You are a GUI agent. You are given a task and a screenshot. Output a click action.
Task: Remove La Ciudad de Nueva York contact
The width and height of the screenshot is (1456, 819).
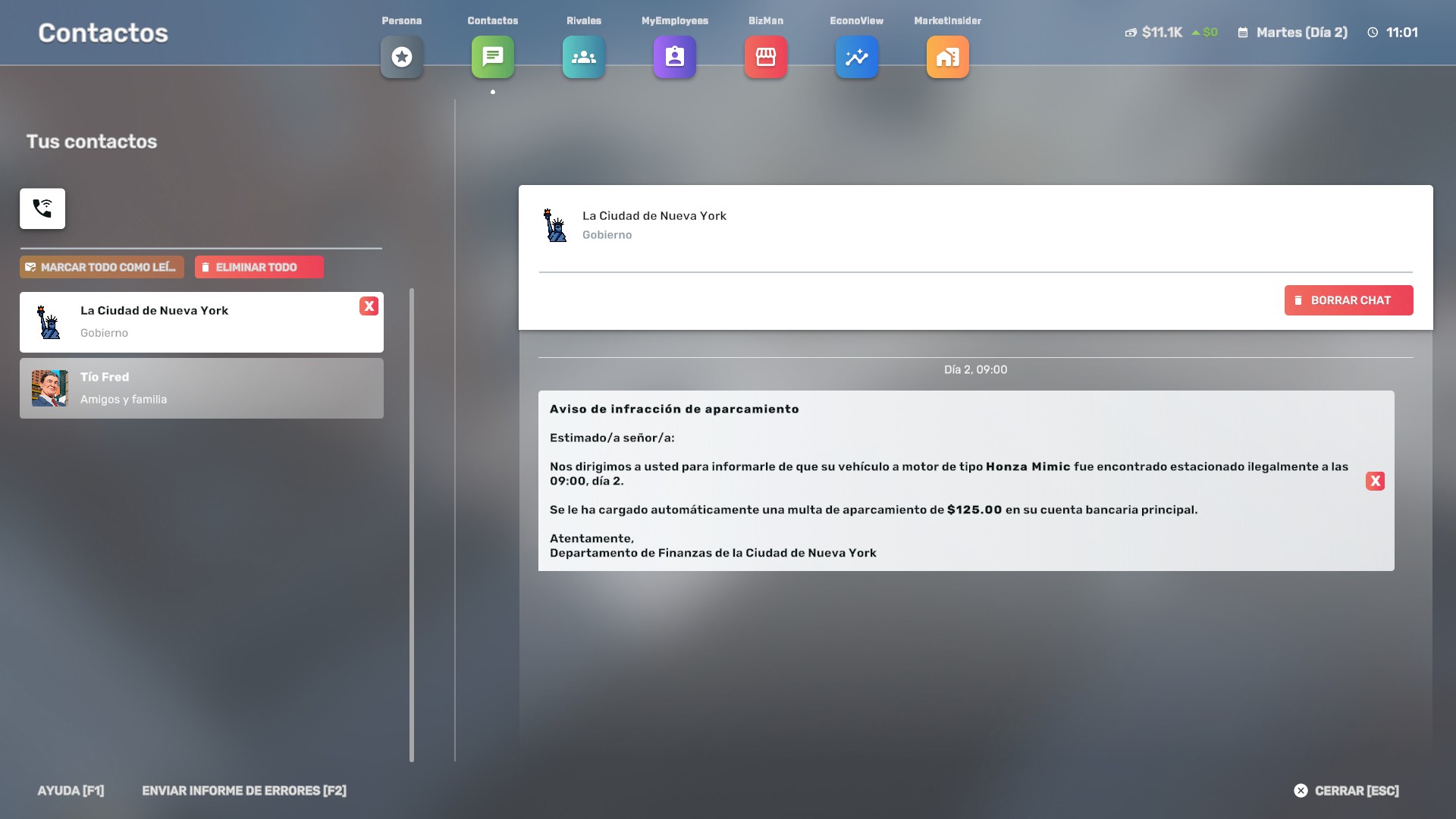tap(369, 306)
